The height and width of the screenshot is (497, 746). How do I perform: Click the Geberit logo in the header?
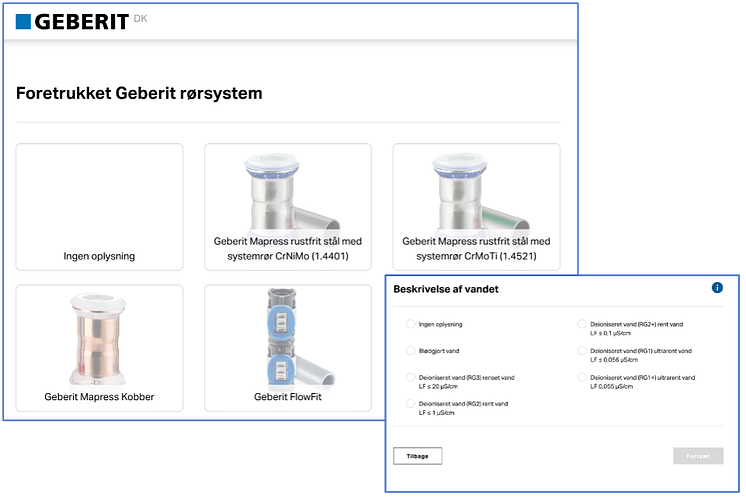pos(72,22)
